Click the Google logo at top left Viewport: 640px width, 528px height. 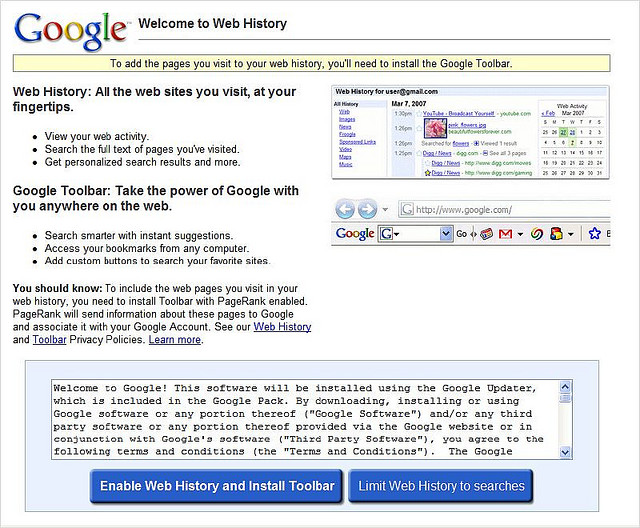[70, 31]
